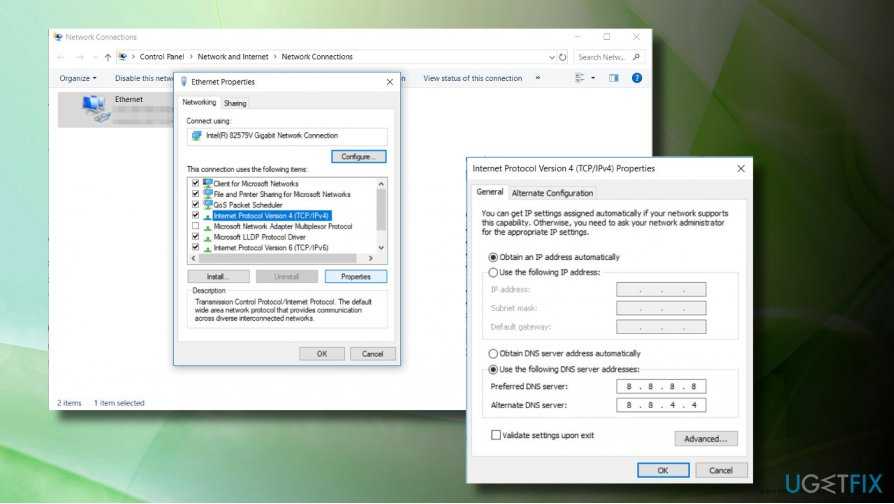Click Client for Microsoft Networks icon

(208, 184)
